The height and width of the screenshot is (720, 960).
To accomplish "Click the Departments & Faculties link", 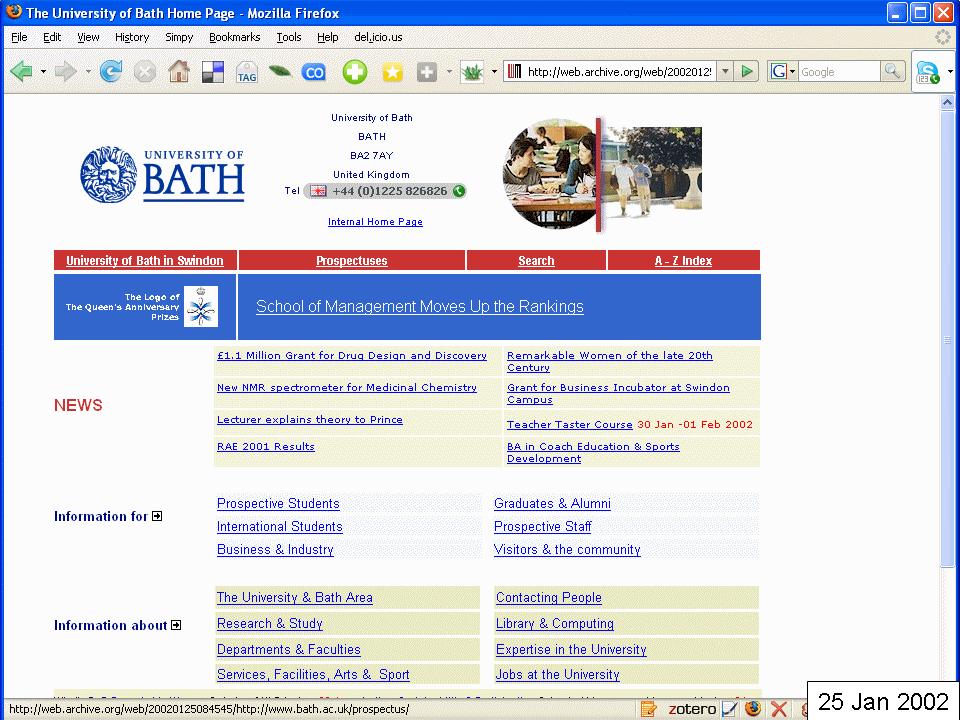I will point(289,649).
